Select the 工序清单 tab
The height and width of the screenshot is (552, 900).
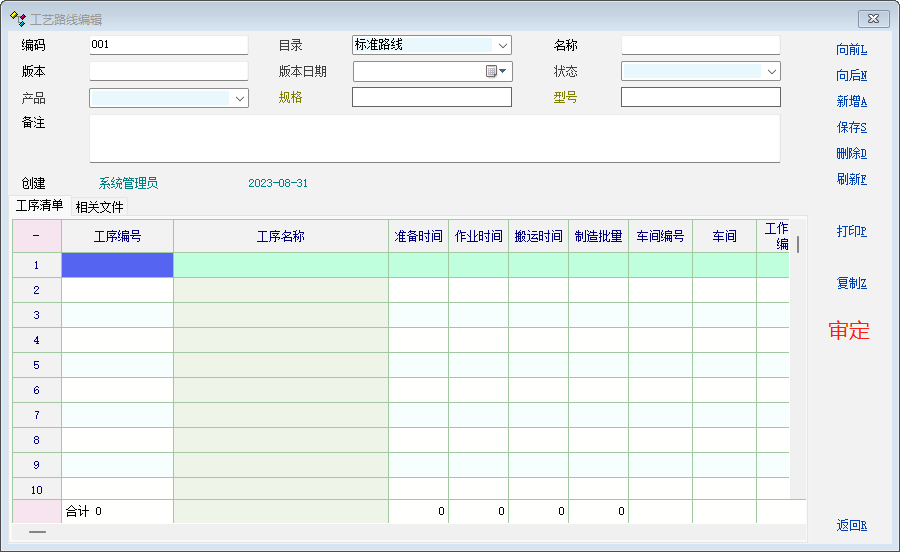click(40, 206)
